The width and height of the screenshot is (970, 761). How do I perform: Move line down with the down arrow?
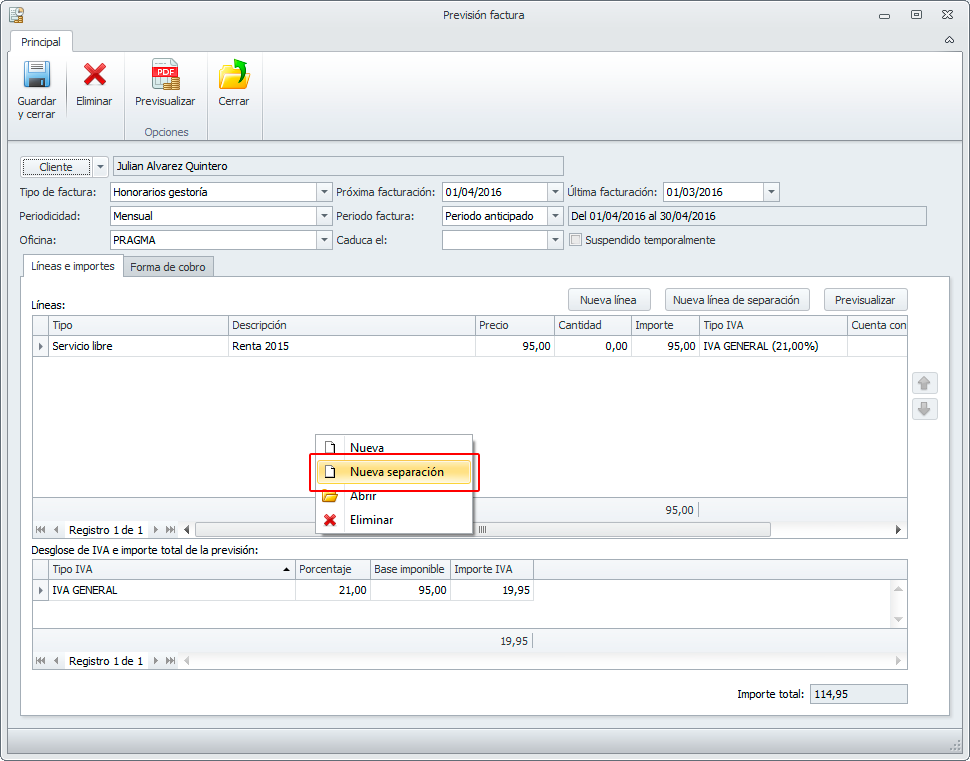[924, 409]
